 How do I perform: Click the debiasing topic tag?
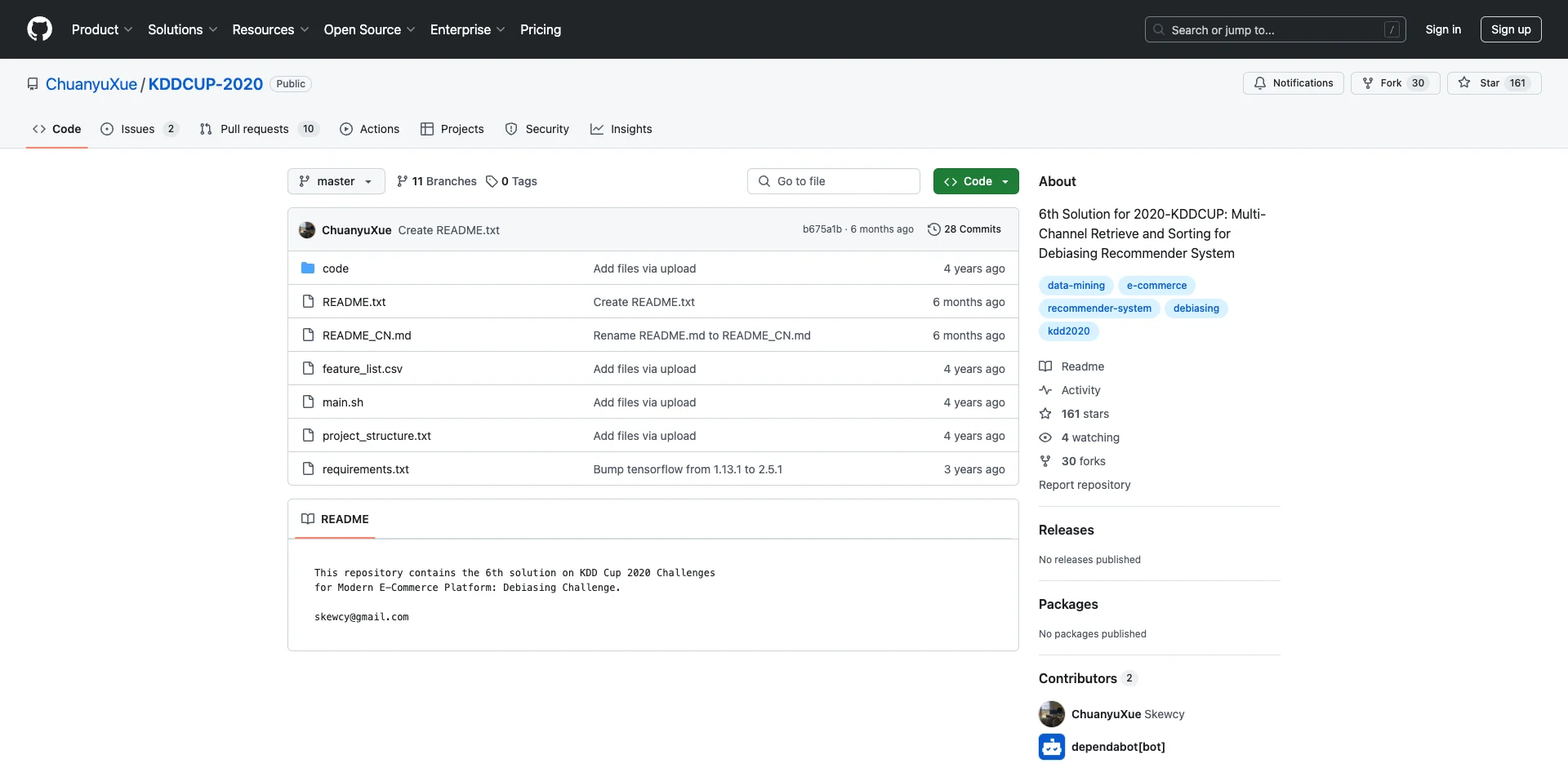point(1196,309)
